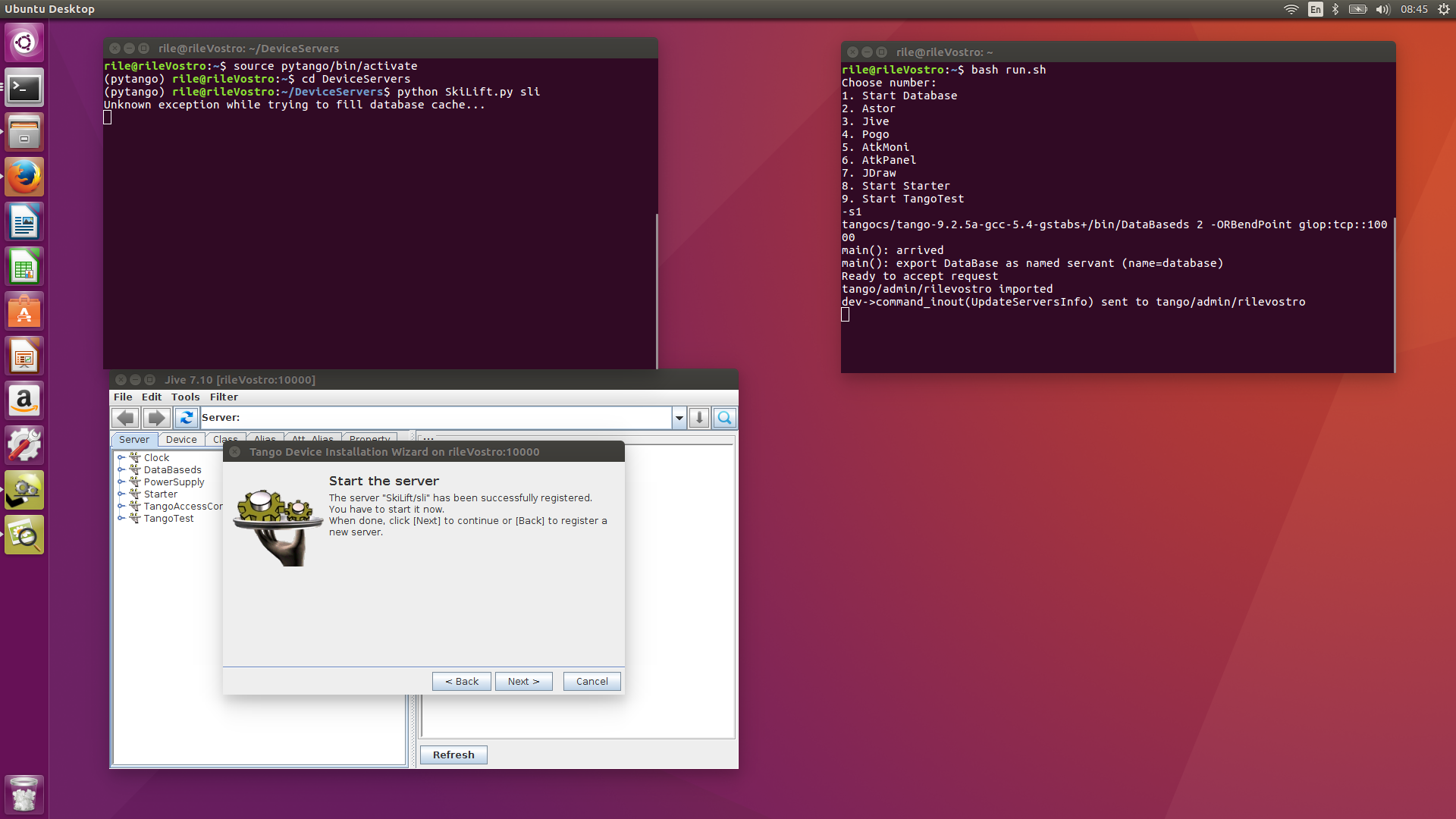
Task: Select DataBaseds label in the server tree
Action: [x=173, y=470]
